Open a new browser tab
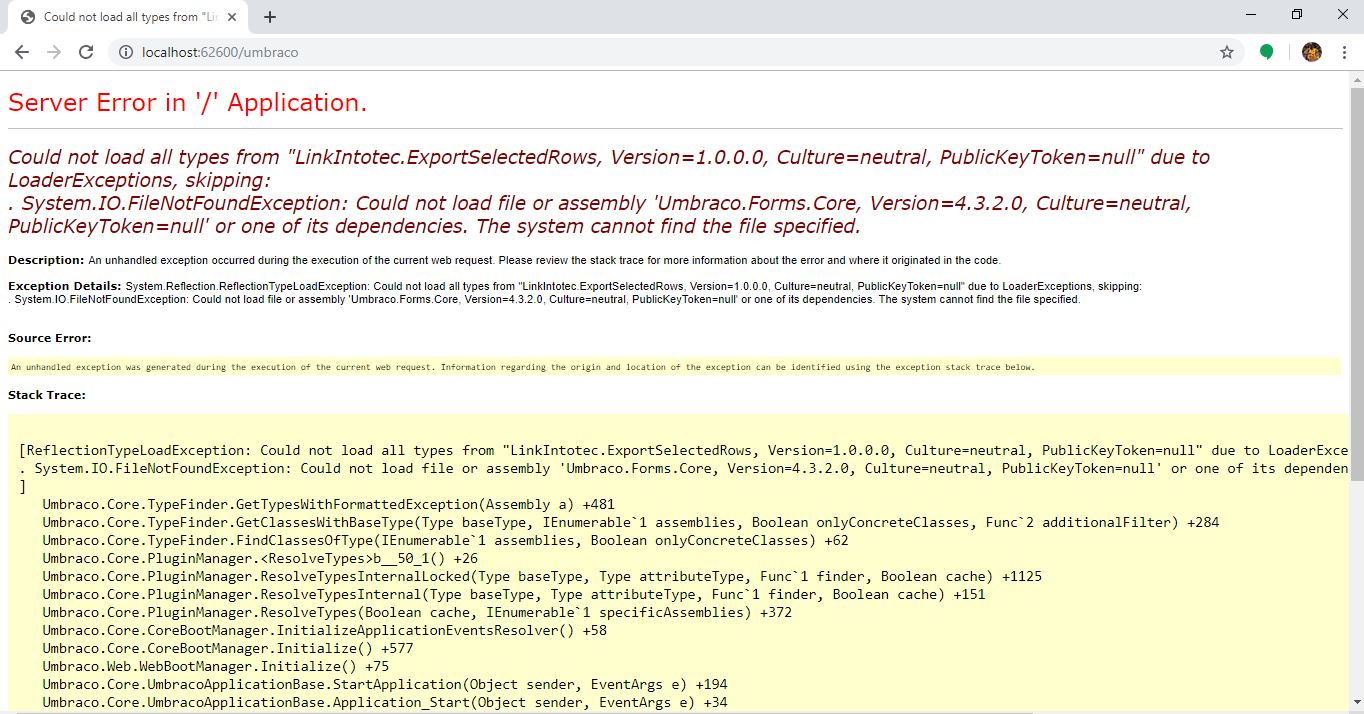 270,17
